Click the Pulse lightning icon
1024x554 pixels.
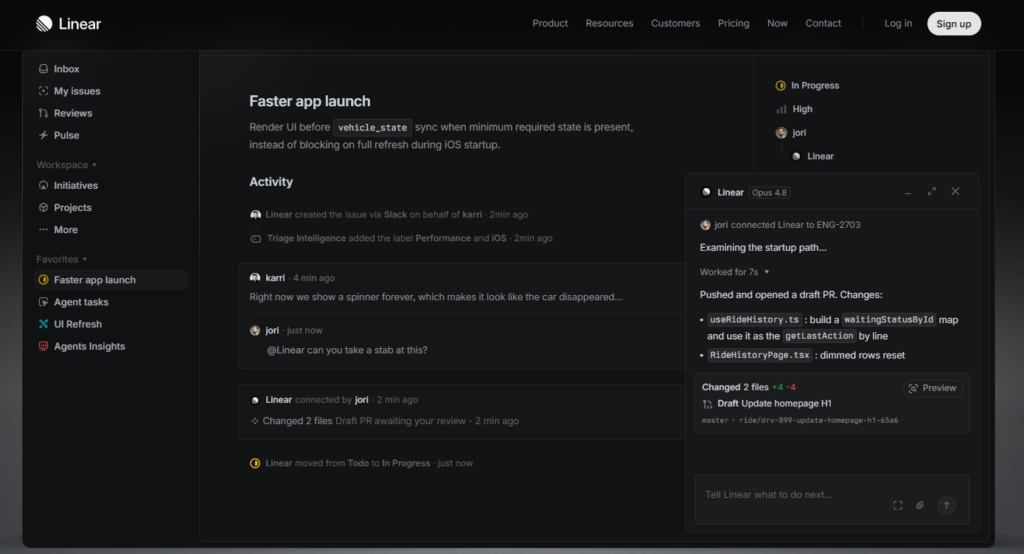point(43,135)
